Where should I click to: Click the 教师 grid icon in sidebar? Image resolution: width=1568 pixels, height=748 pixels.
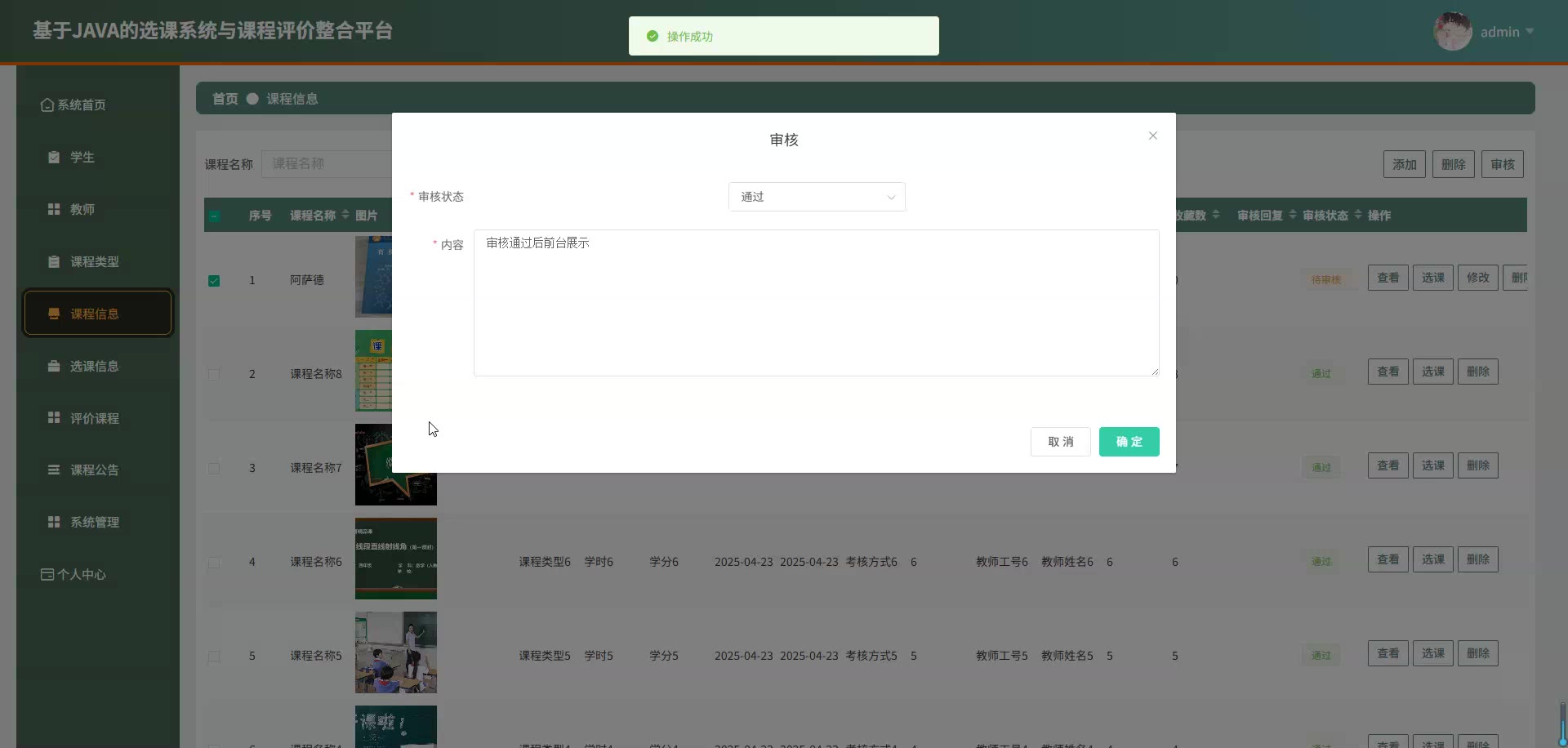[x=54, y=209]
